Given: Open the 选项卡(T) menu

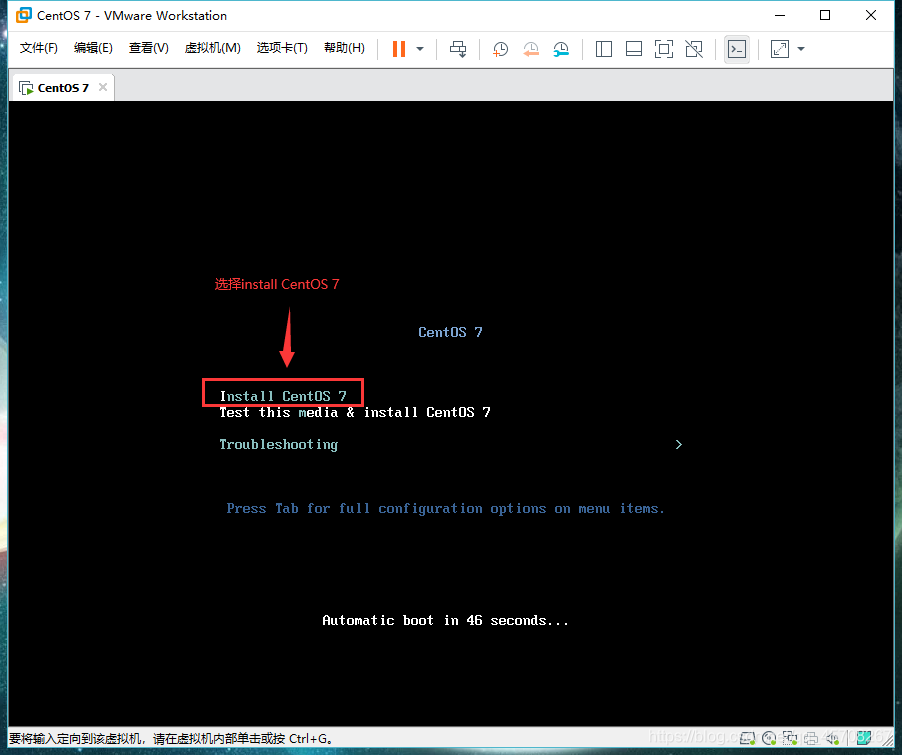Looking at the screenshot, I should coord(282,48).
